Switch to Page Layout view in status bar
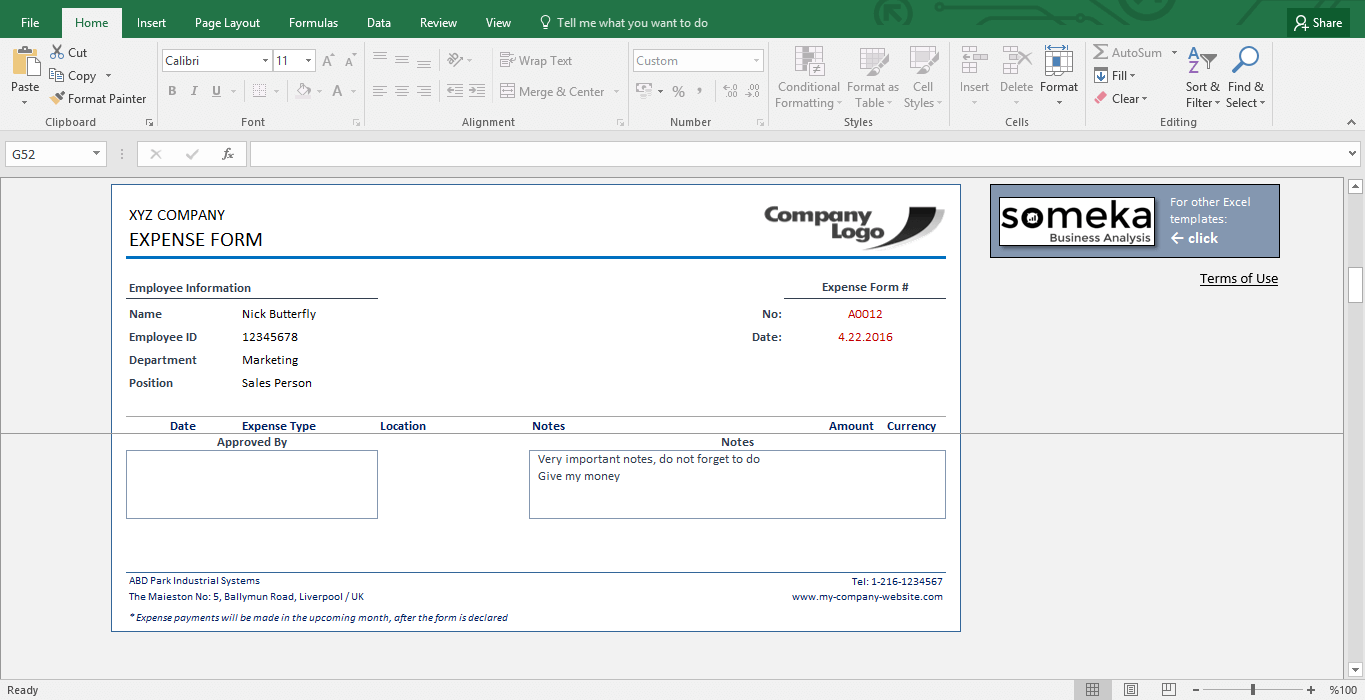1365x700 pixels. click(x=1131, y=690)
